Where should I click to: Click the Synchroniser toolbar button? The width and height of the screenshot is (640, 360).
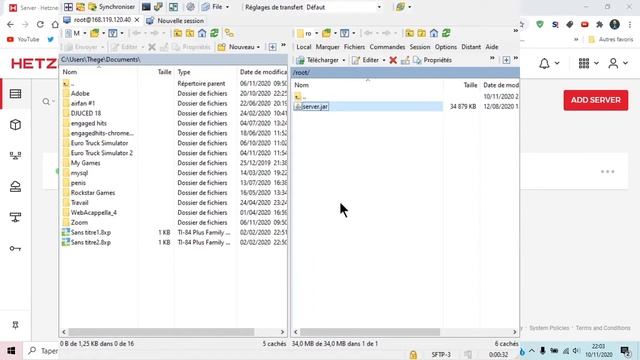pyautogui.click(x=111, y=7)
